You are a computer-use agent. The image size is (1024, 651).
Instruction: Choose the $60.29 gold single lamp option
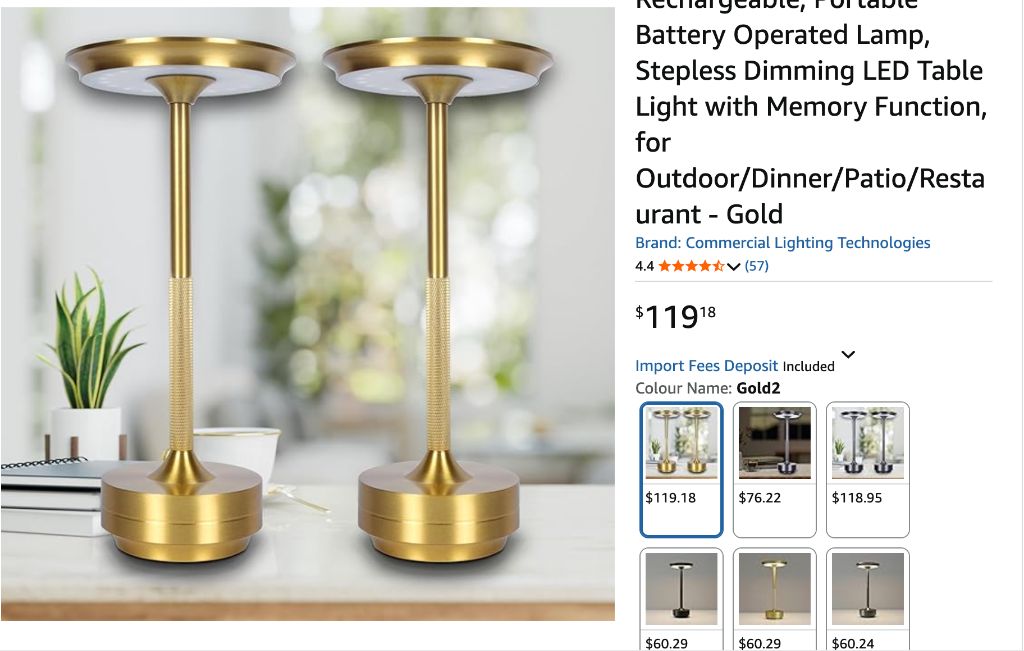[x=775, y=599]
